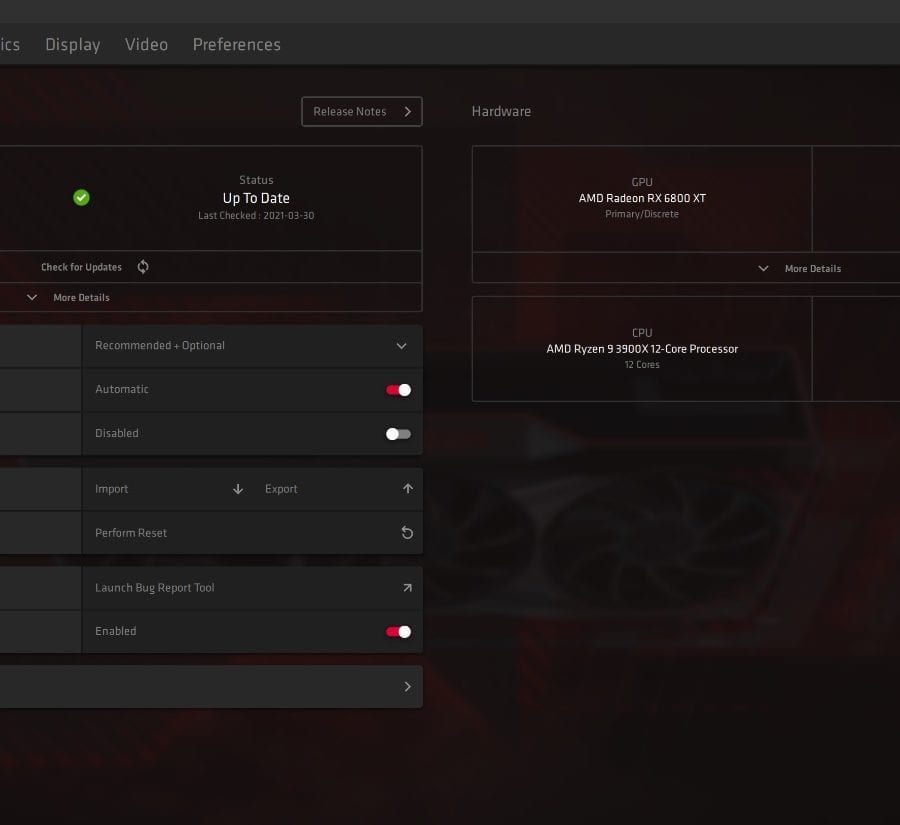Click More Details text under the GPU card
Image resolution: width=900 pixels, height=825 pixels.
(813, 269)
